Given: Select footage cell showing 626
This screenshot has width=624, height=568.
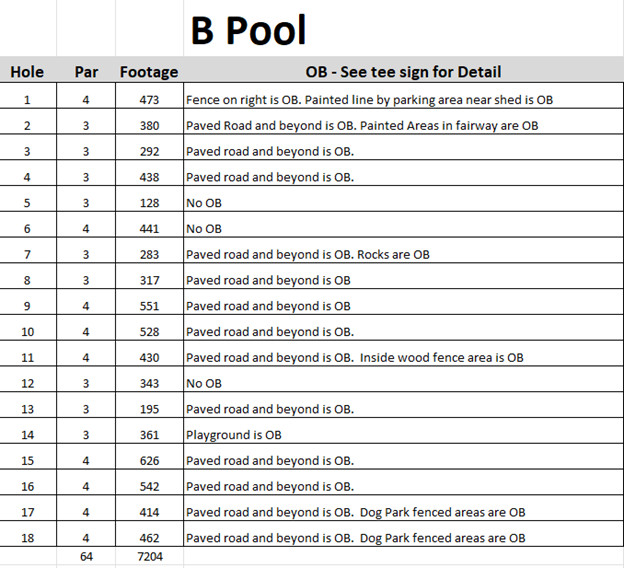Looking at the screenshot, I should (149, 461).
